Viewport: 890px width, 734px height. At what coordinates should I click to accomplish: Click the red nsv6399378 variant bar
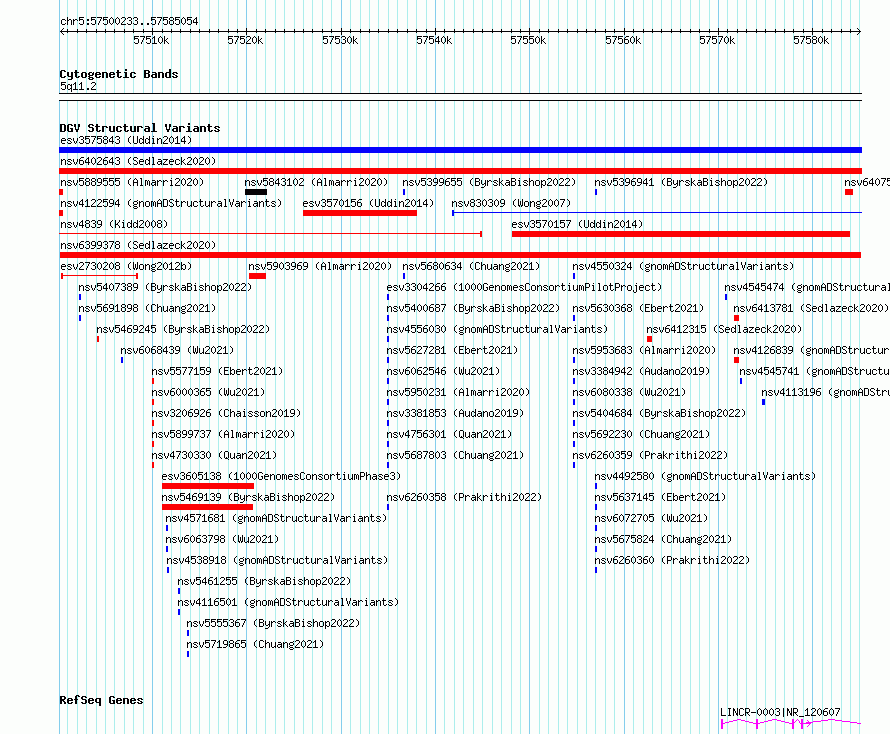460,255
